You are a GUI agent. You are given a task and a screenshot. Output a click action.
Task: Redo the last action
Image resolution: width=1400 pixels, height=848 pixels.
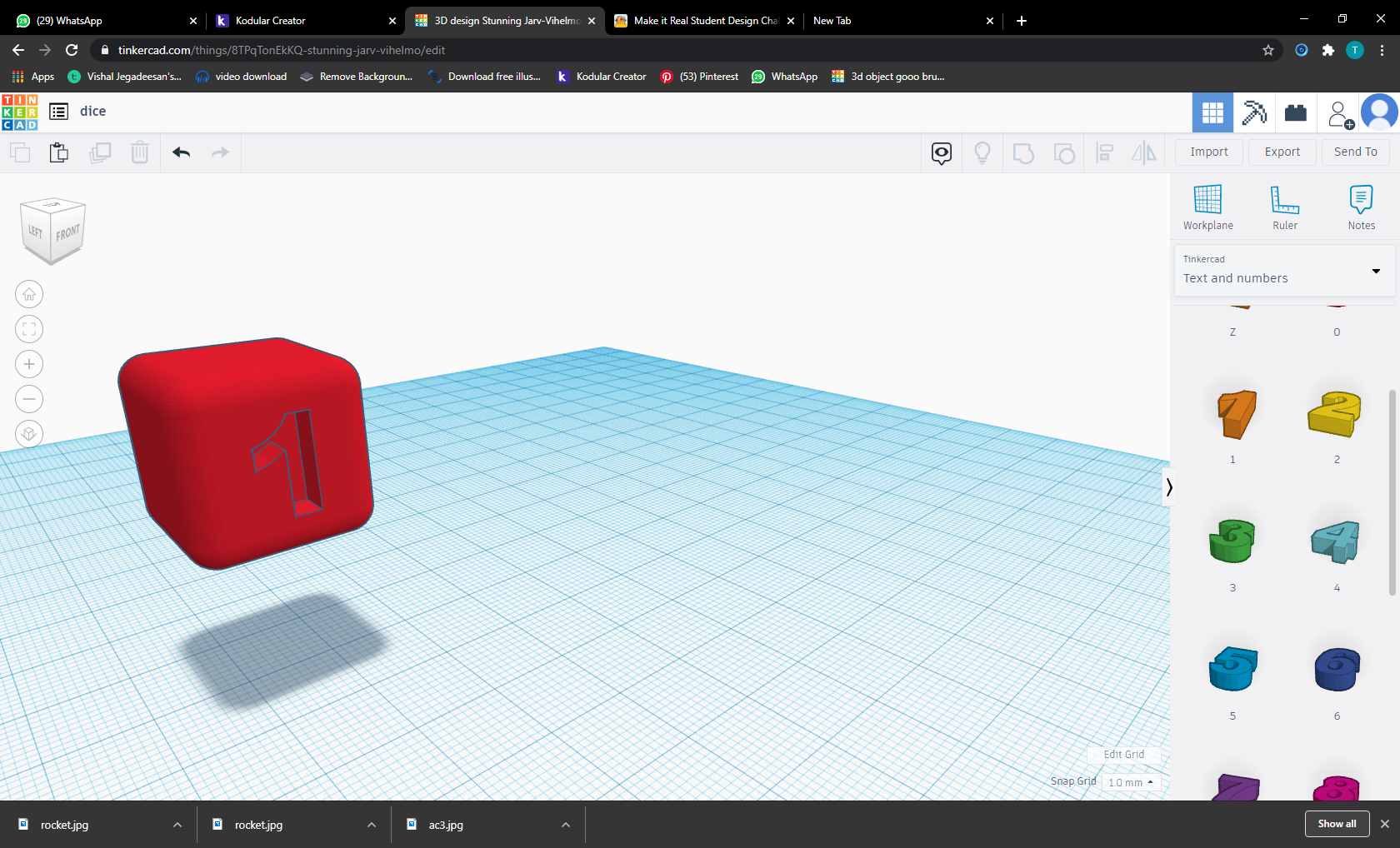click(x=220, y=152)
